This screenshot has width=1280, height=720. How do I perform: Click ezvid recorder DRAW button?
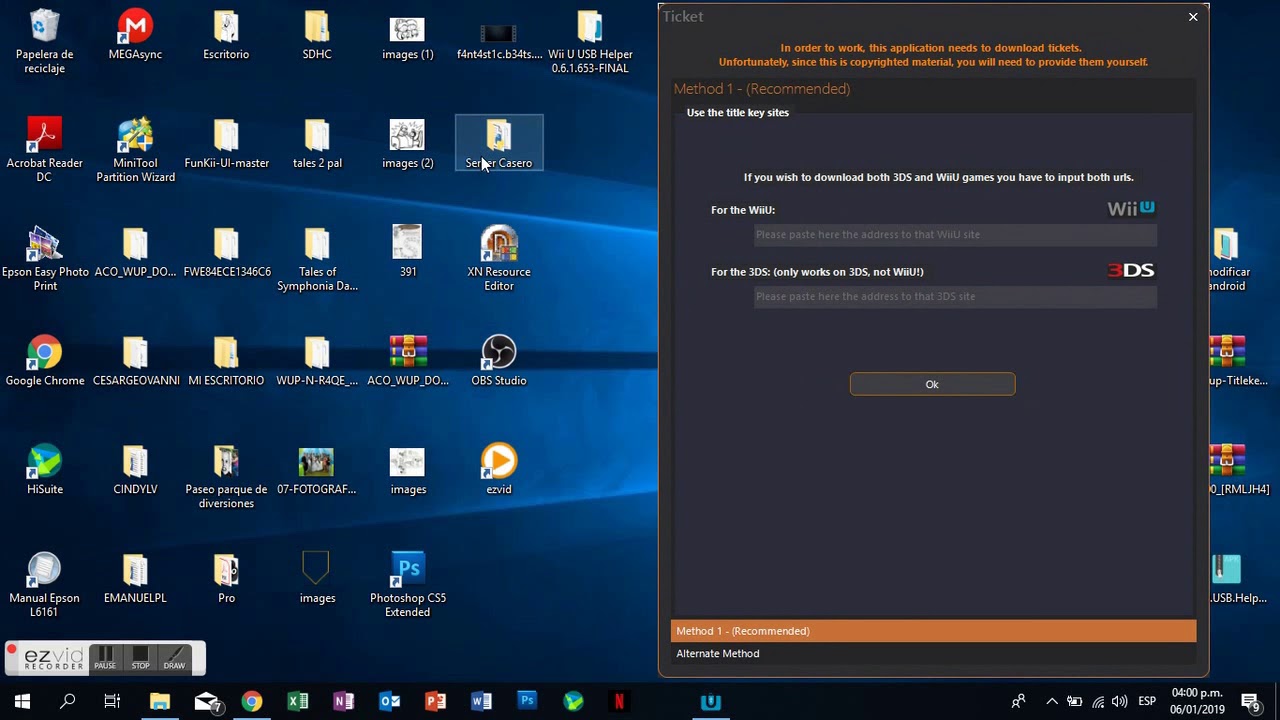coord(174,658)
